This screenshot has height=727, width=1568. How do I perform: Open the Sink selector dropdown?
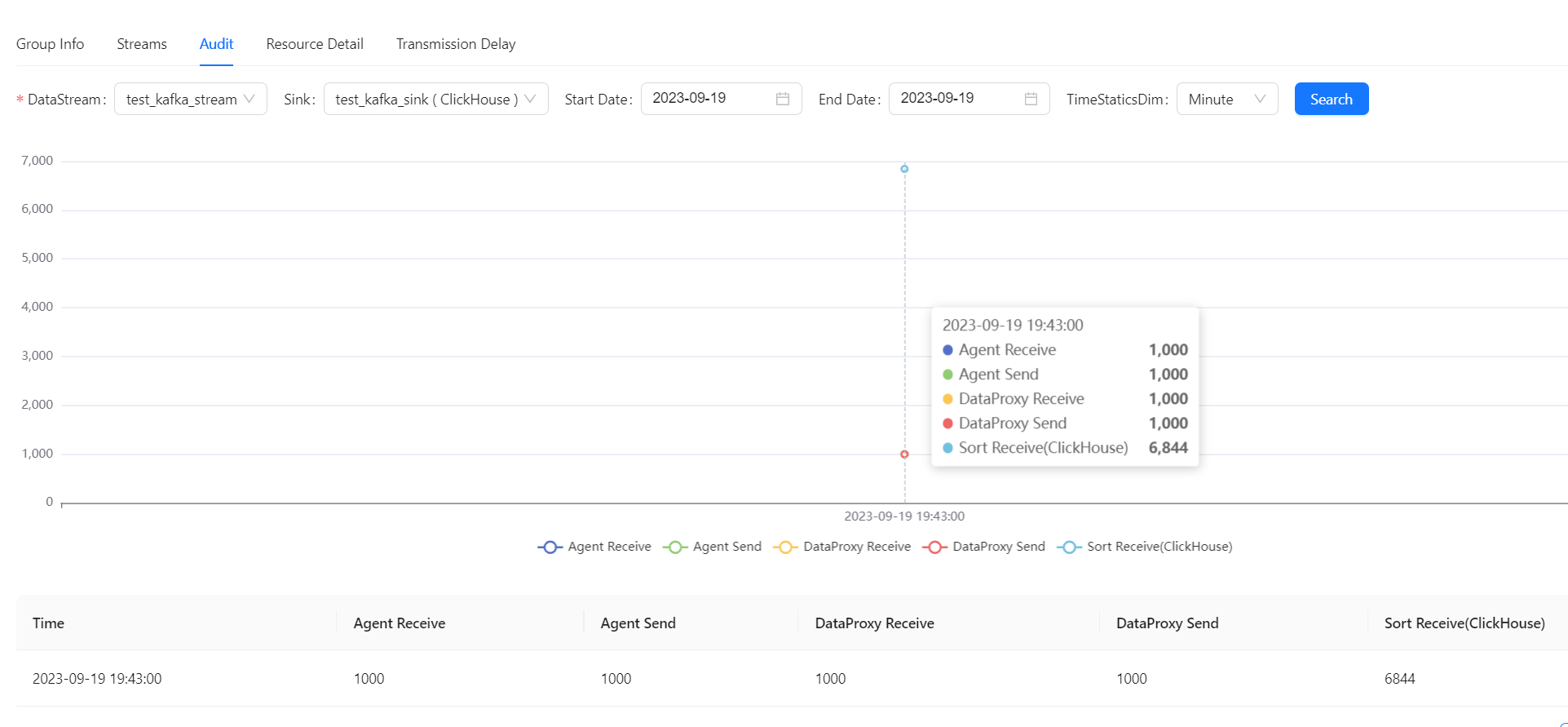pos(435,99)
